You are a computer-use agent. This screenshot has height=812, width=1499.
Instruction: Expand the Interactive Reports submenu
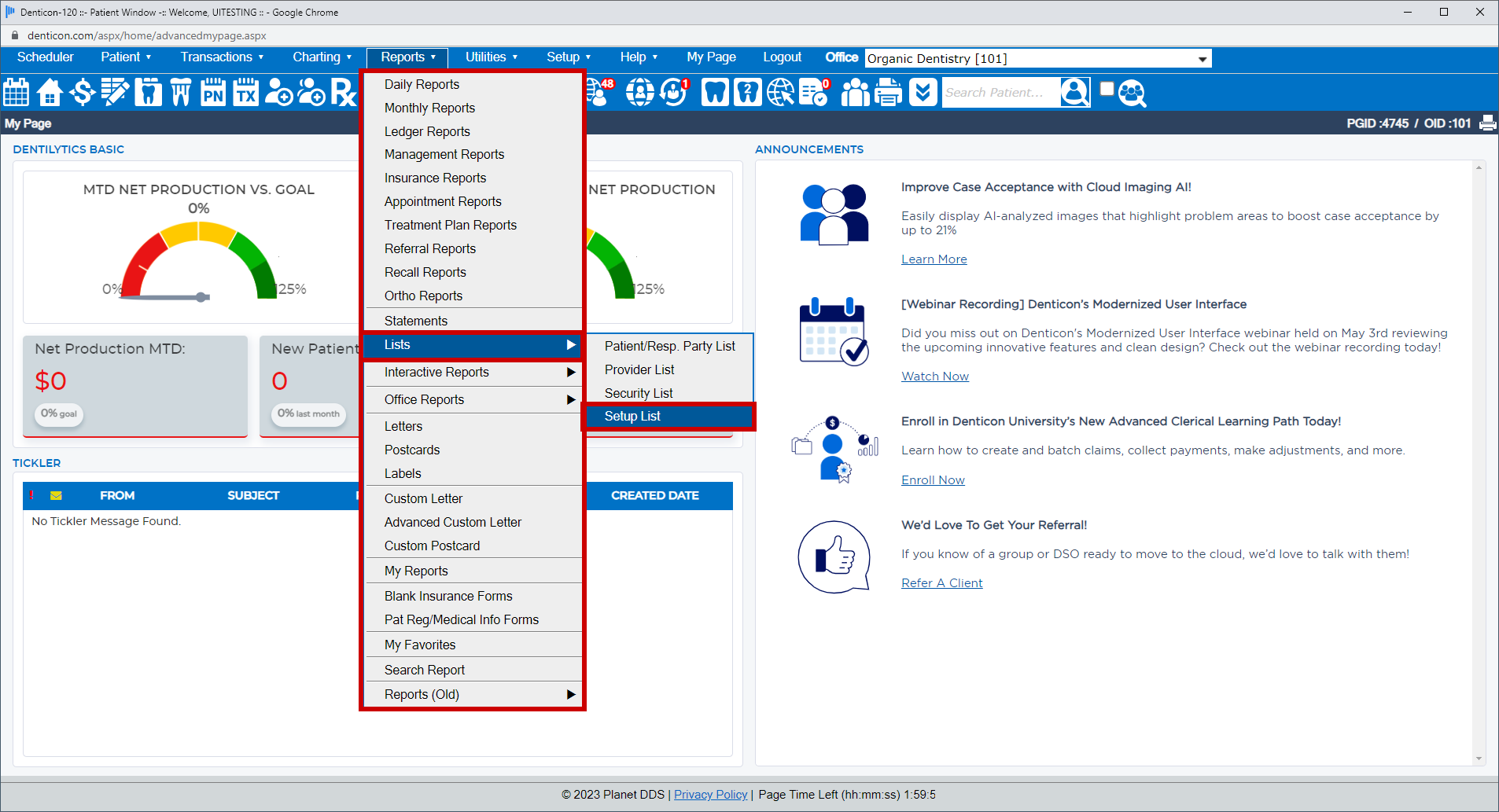click(436, 372)
